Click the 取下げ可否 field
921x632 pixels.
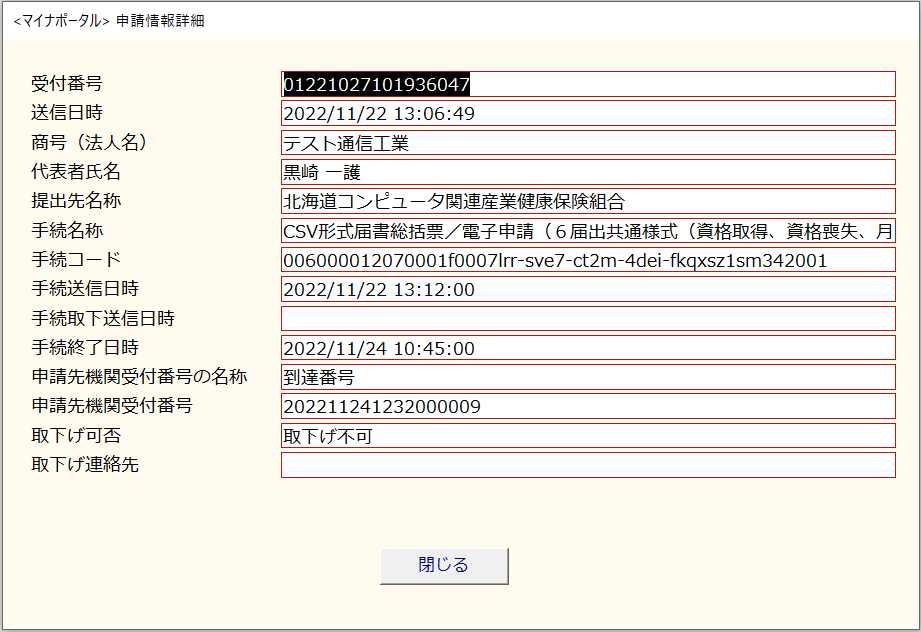tap(587, 436)
